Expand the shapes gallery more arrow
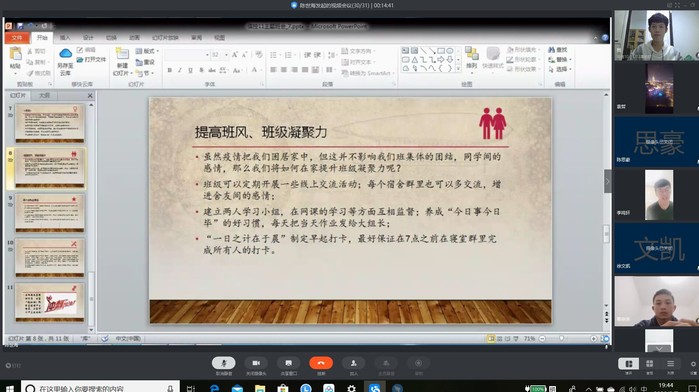Screen dimensions: 699x392 point(458,69)
